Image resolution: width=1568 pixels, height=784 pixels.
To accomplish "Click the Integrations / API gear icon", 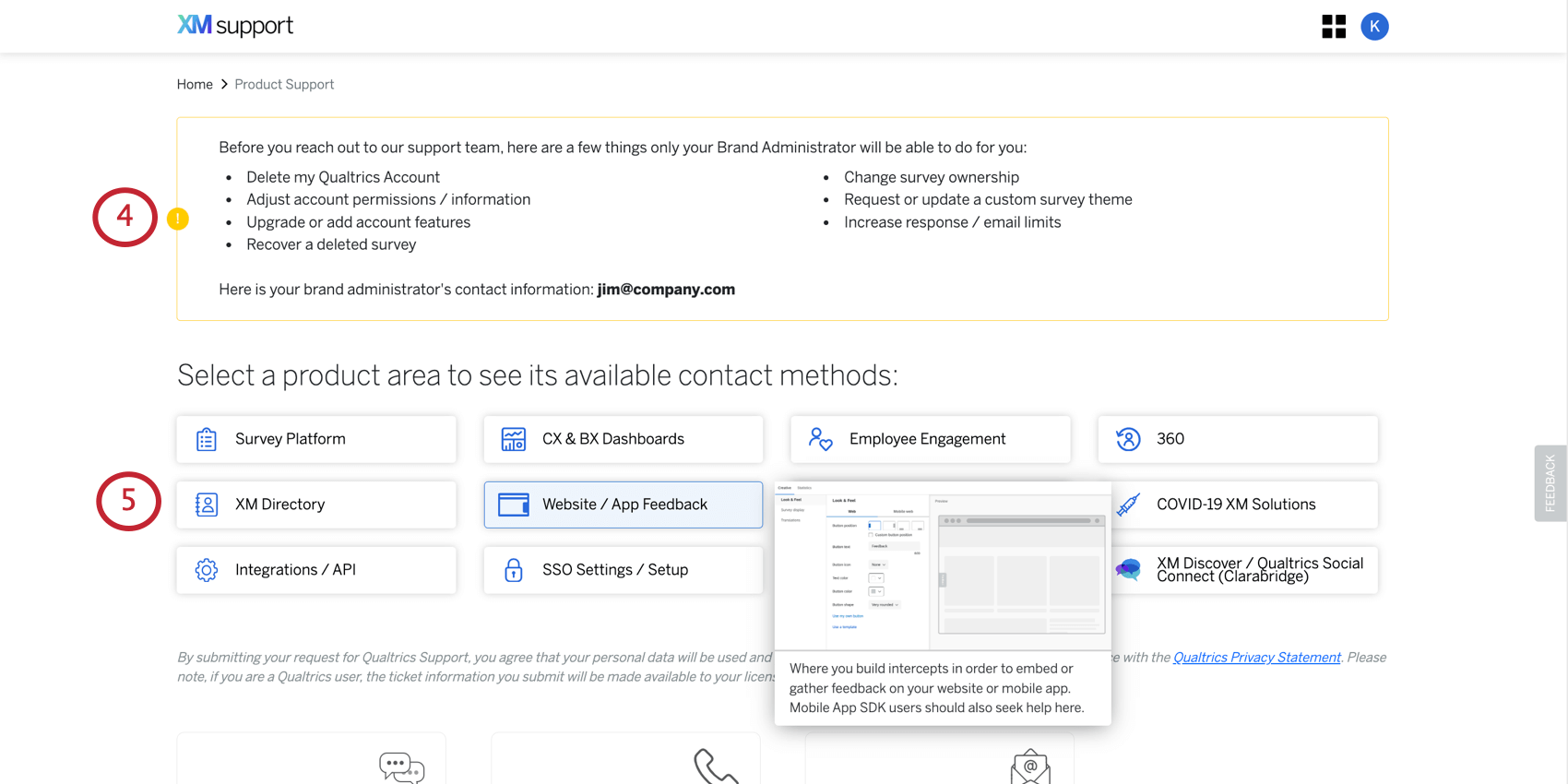I will [x=207, y=570].
